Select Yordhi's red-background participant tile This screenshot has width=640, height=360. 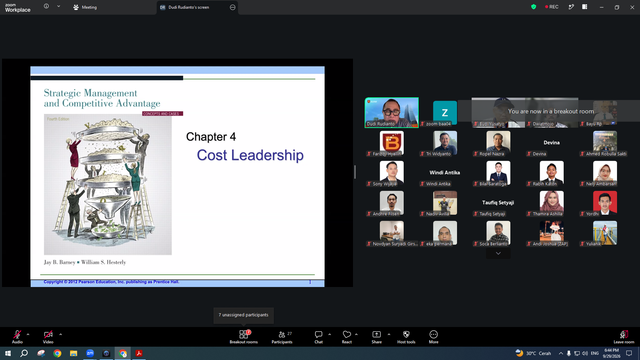pos(605,203)
